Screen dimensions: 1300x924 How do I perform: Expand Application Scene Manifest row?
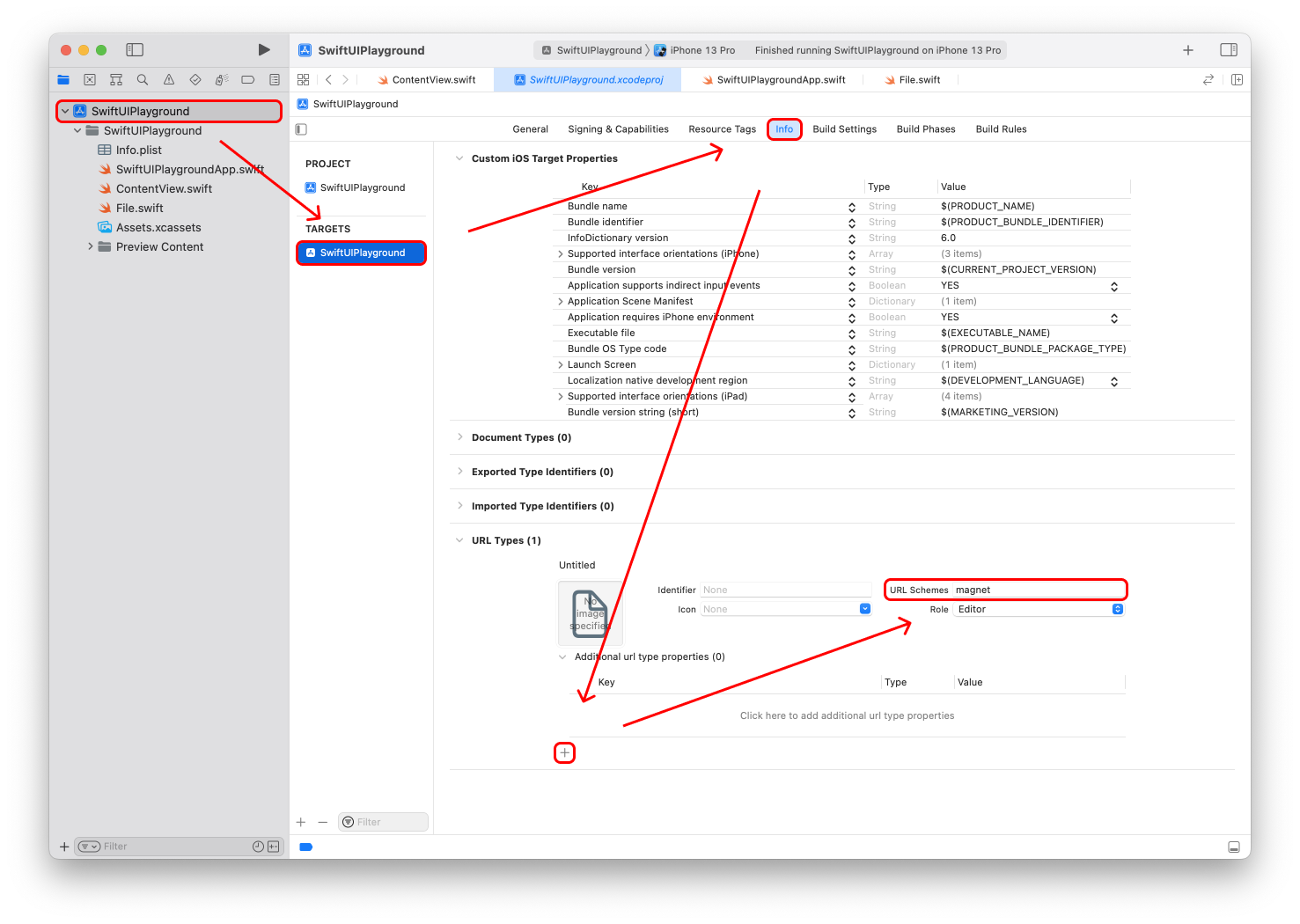point(561,302)
